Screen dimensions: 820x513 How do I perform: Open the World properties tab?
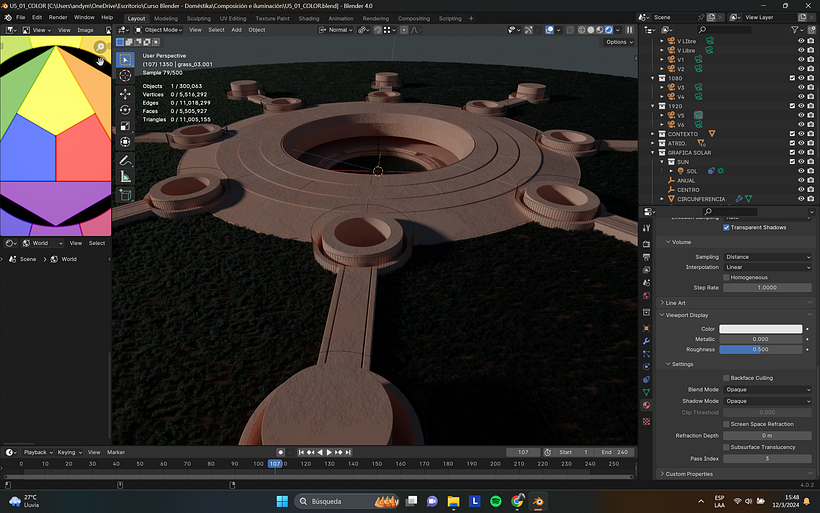(x=646, y=295)
